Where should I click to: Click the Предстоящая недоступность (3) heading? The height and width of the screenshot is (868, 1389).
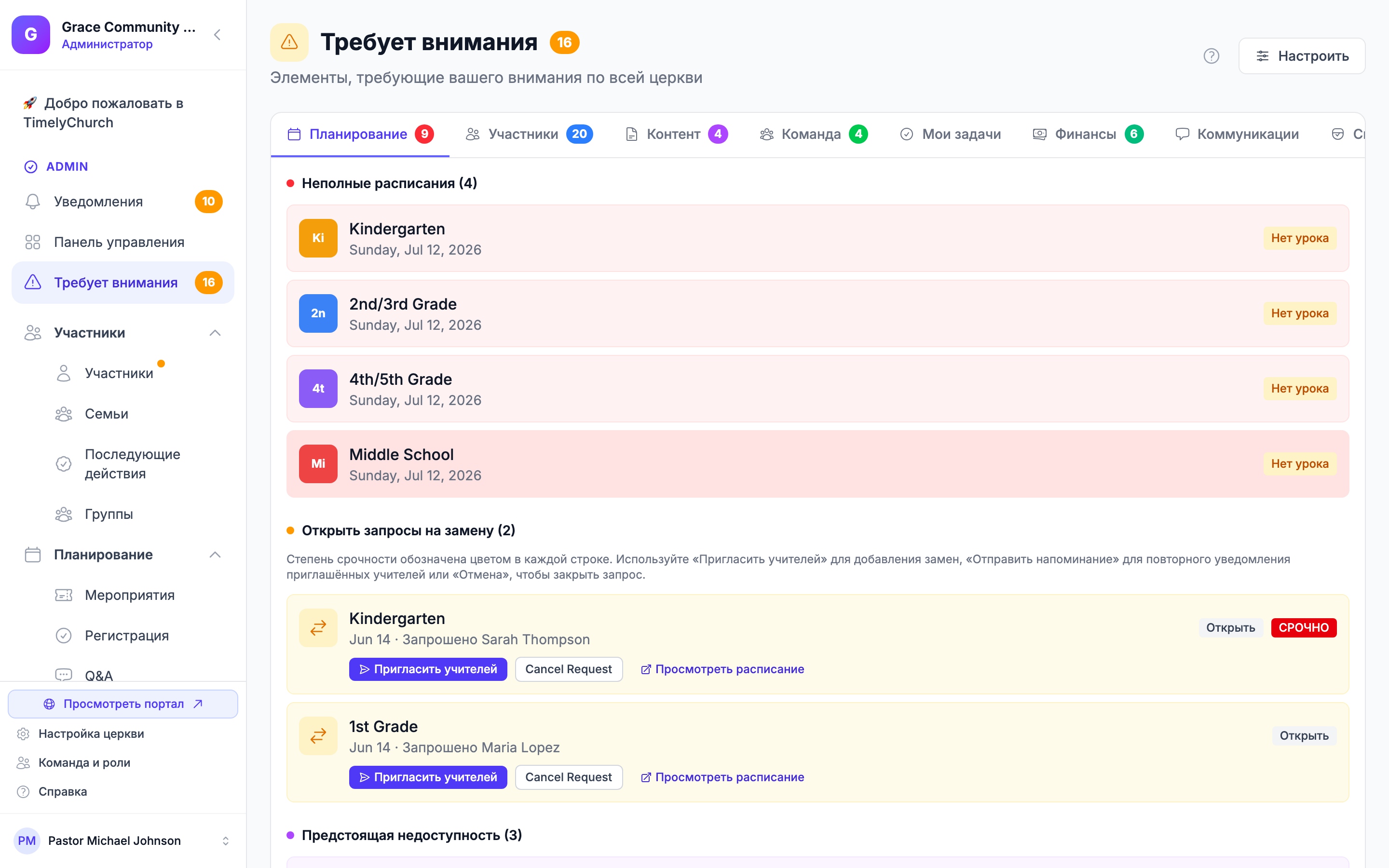pyautogui.click(x=411, y=835)
